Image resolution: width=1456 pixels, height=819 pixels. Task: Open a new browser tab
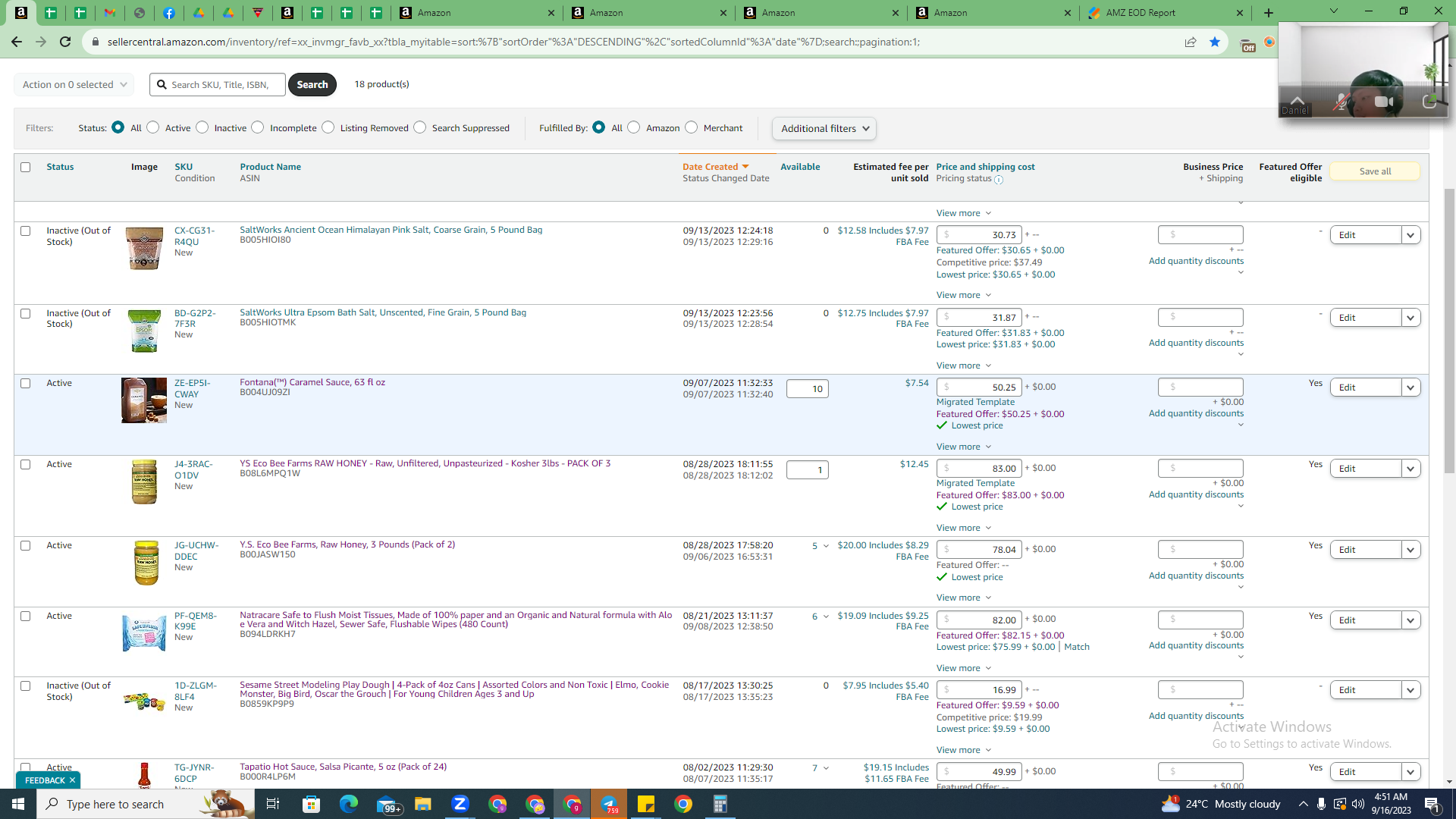tap(1269, 13)
